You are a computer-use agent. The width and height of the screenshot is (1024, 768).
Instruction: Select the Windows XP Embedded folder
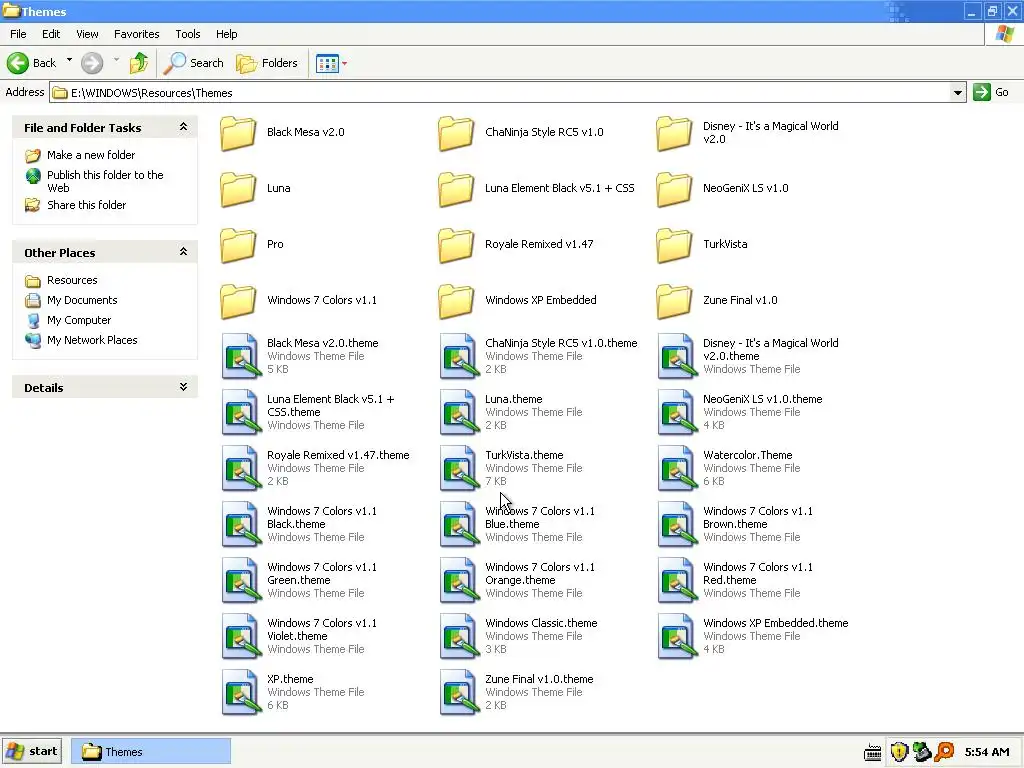coord(517,302)
